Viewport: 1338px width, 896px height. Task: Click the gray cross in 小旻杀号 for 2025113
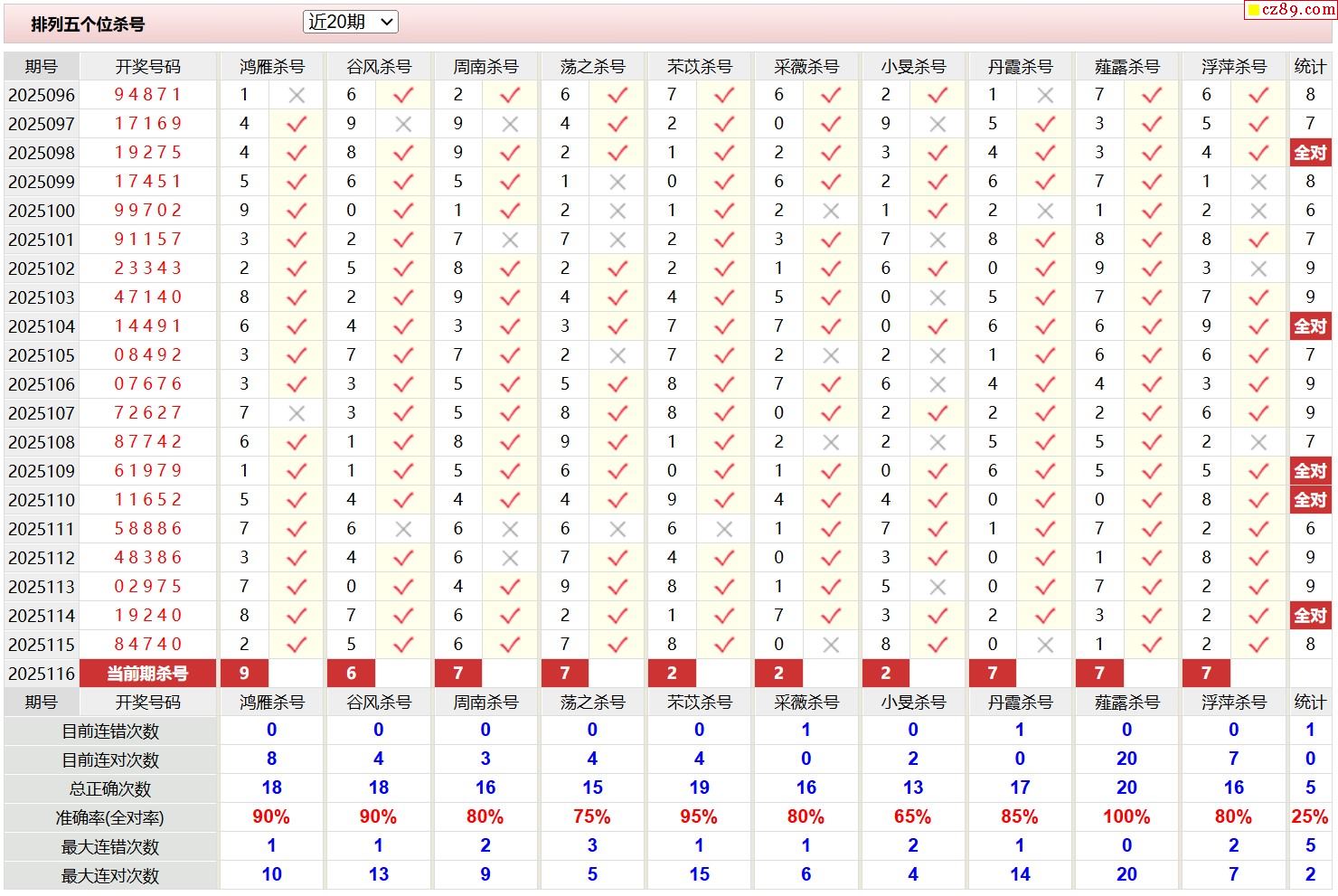tap(938, 587)
